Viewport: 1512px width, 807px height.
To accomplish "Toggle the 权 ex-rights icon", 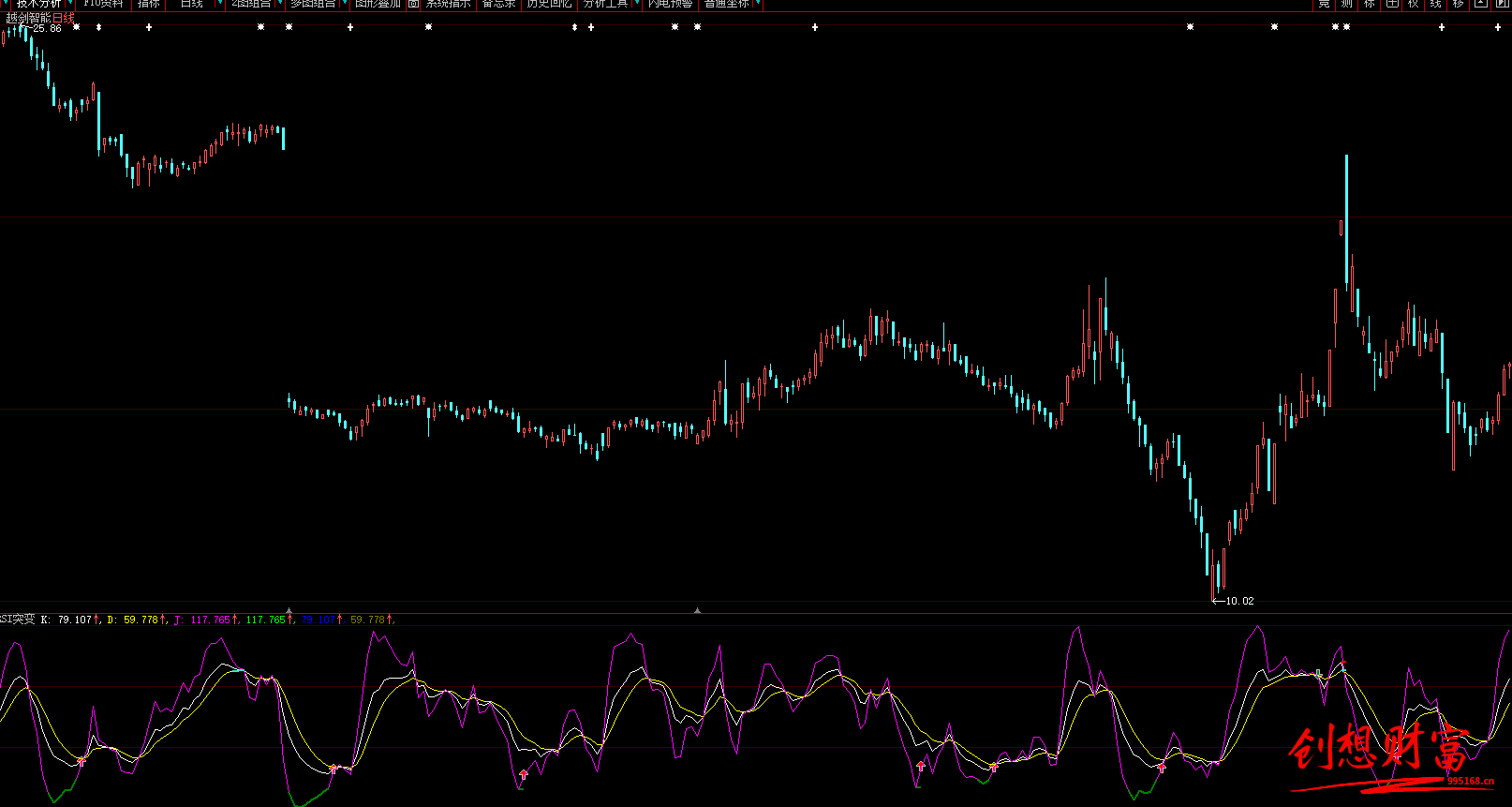I will click(x=1413, y=4).
